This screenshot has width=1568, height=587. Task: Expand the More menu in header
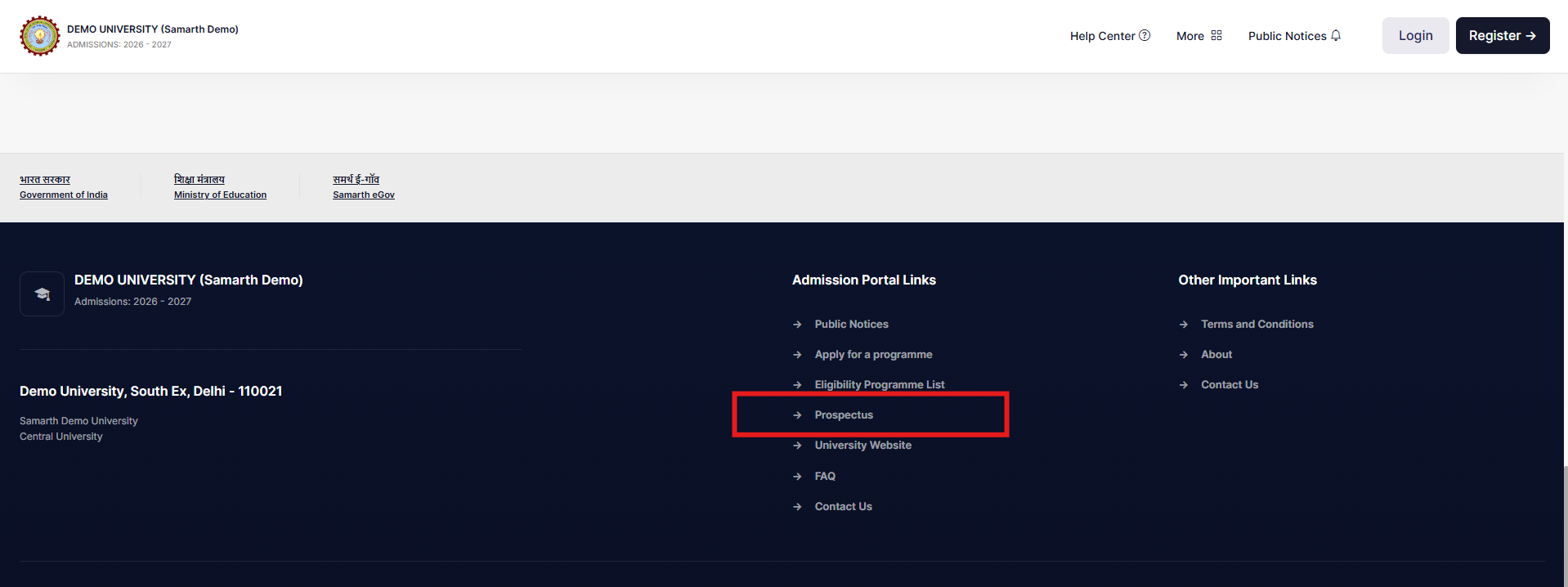(1190, 36)
